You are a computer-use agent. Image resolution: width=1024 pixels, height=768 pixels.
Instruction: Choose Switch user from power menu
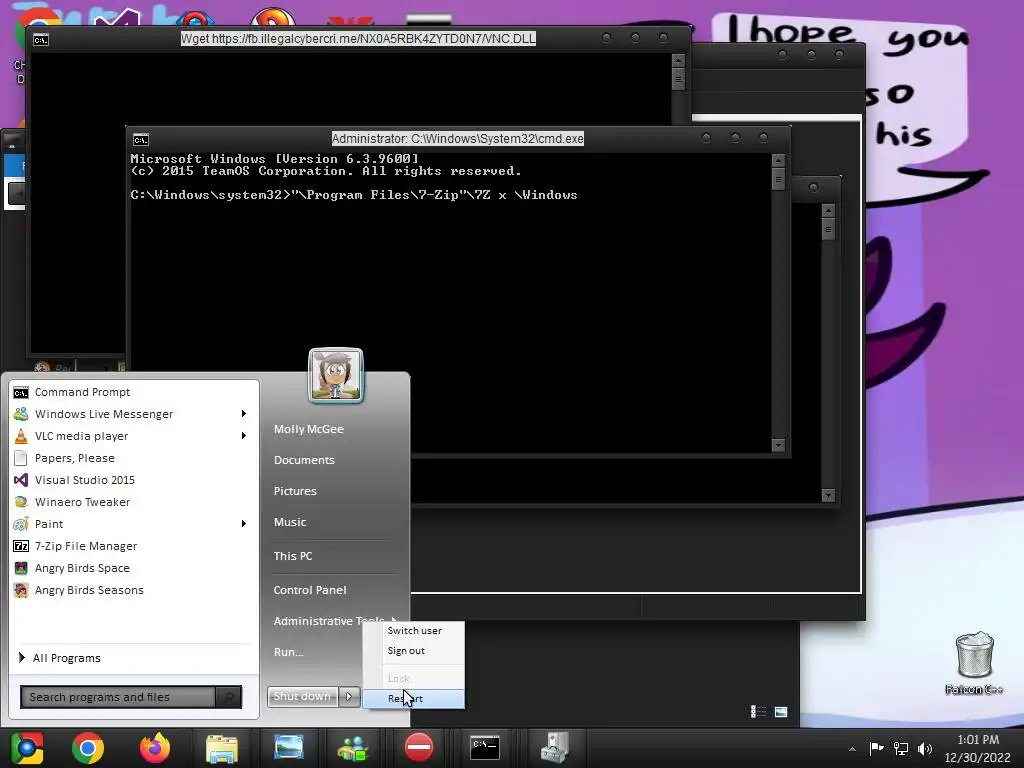[414, 630]
